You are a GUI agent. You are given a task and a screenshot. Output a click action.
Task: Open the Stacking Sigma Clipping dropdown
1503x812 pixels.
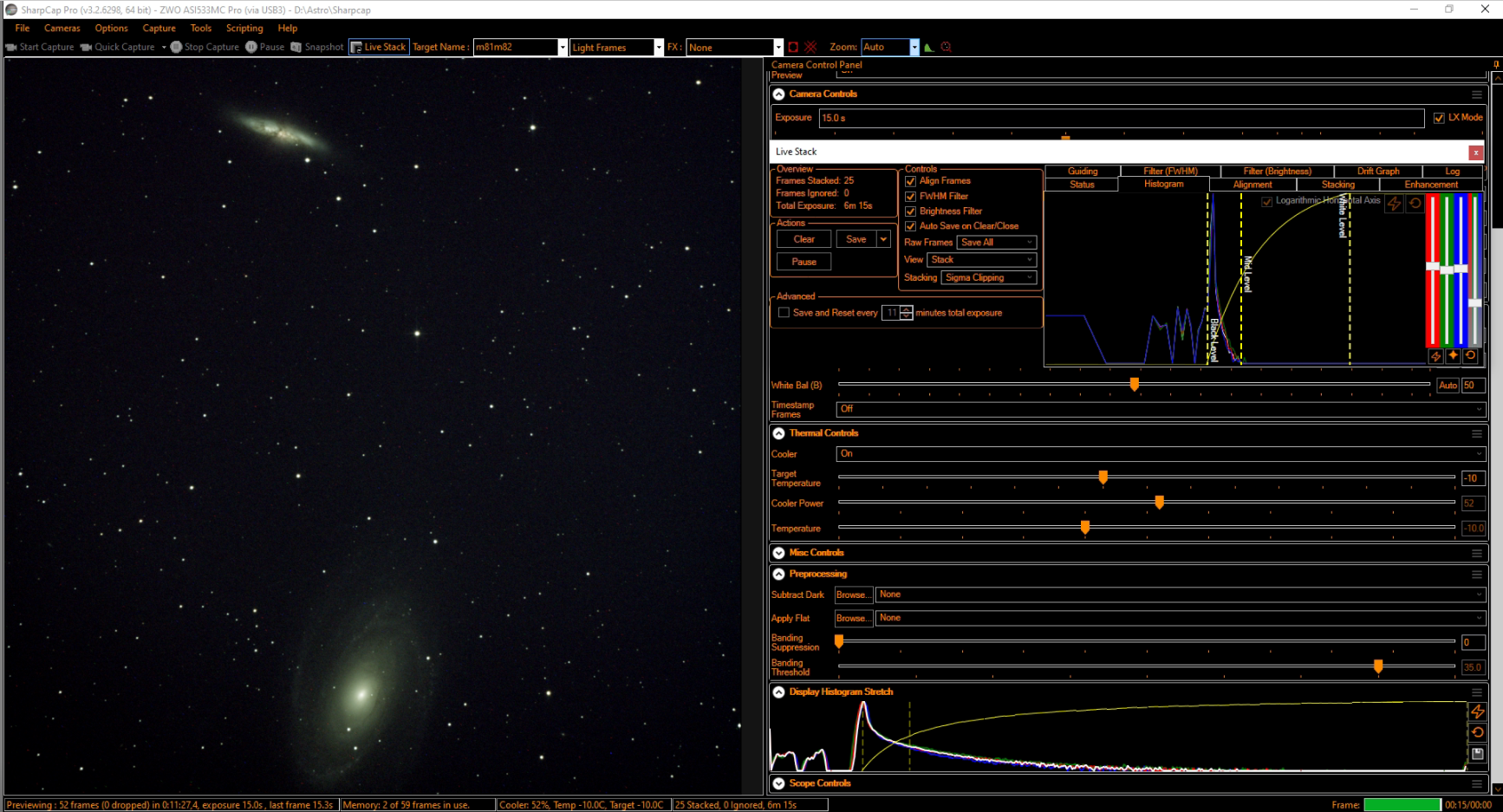(989, 278)
